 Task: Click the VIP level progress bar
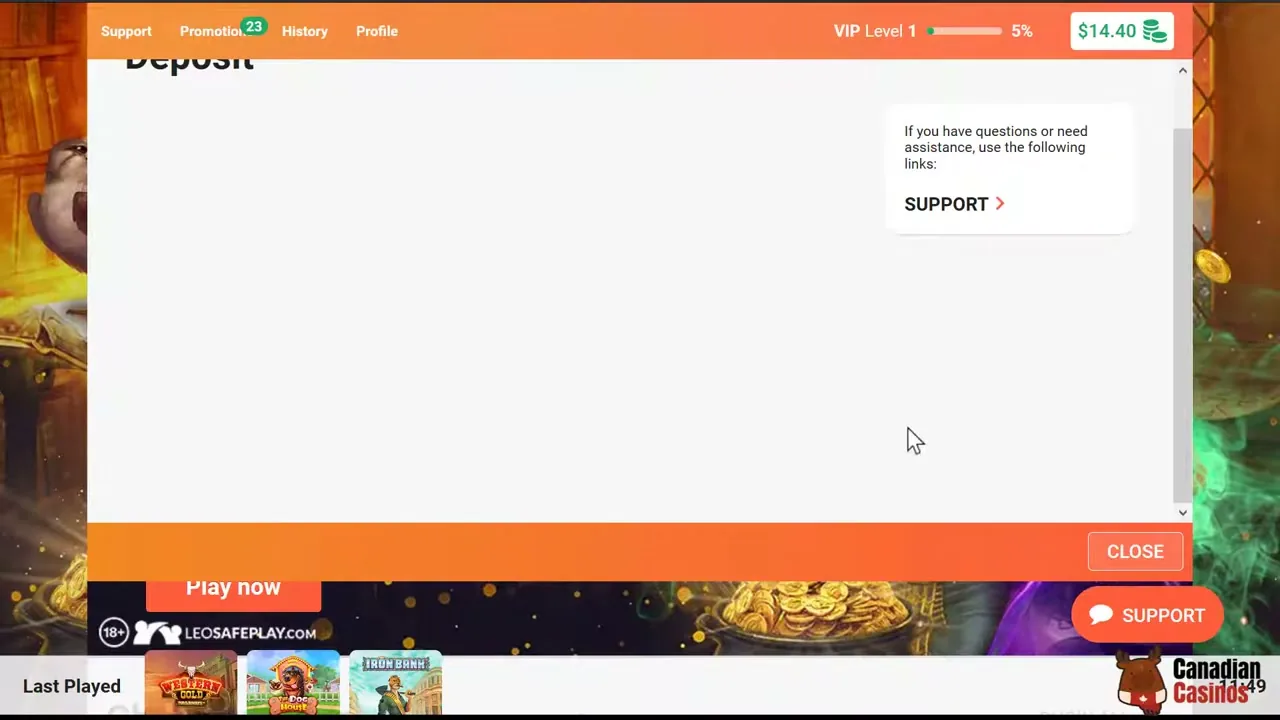[965, 31]
